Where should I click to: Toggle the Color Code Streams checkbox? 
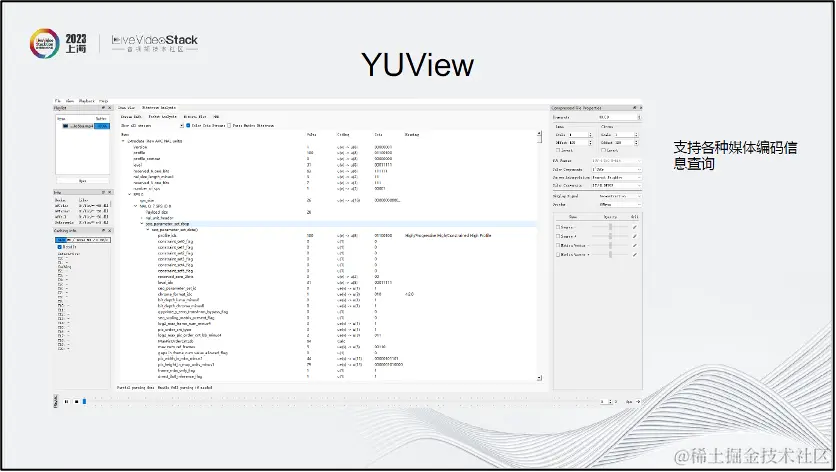tap(188, 125)
